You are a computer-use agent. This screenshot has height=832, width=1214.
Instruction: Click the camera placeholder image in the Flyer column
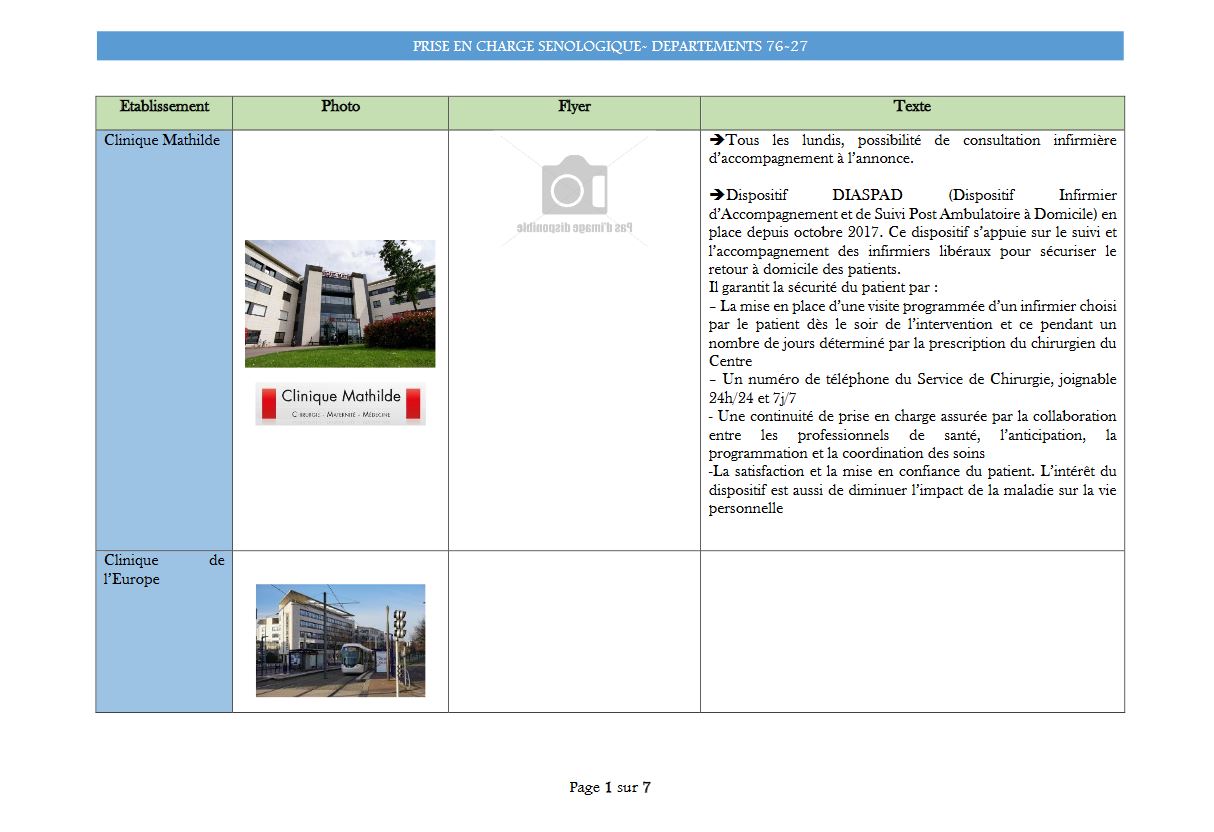point(574,192)
